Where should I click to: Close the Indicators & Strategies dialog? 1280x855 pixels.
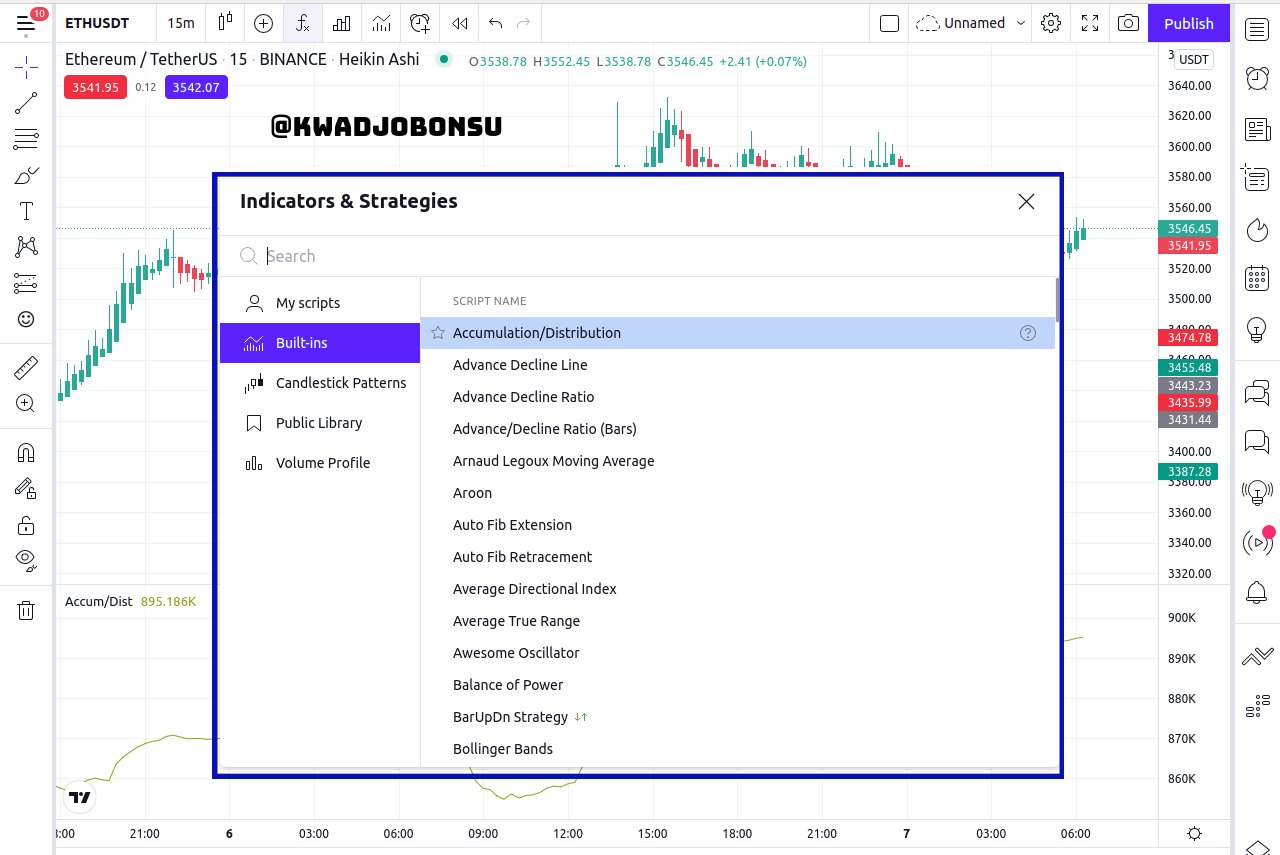coord(1026,201)
